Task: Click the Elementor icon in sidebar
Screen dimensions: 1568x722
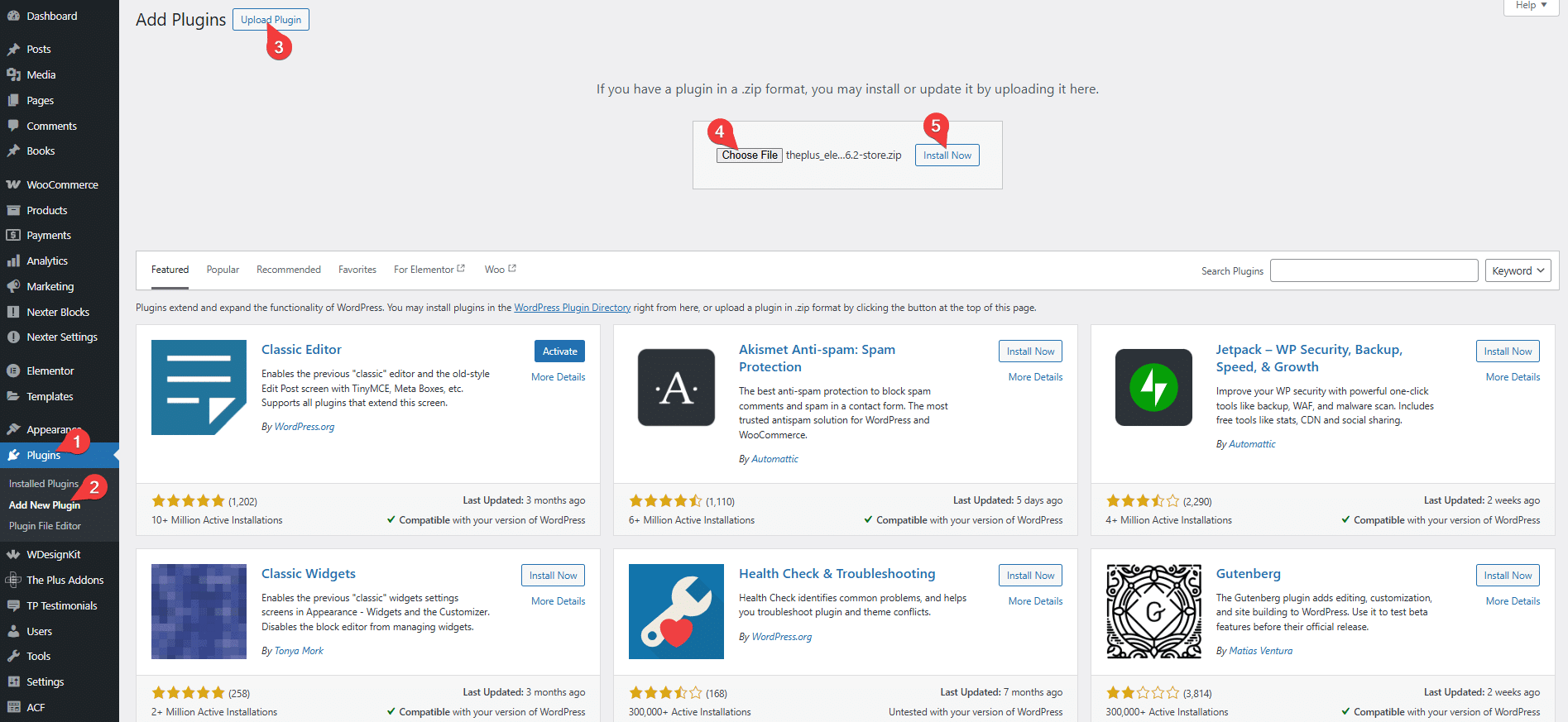Action: (x=13, y=371)
